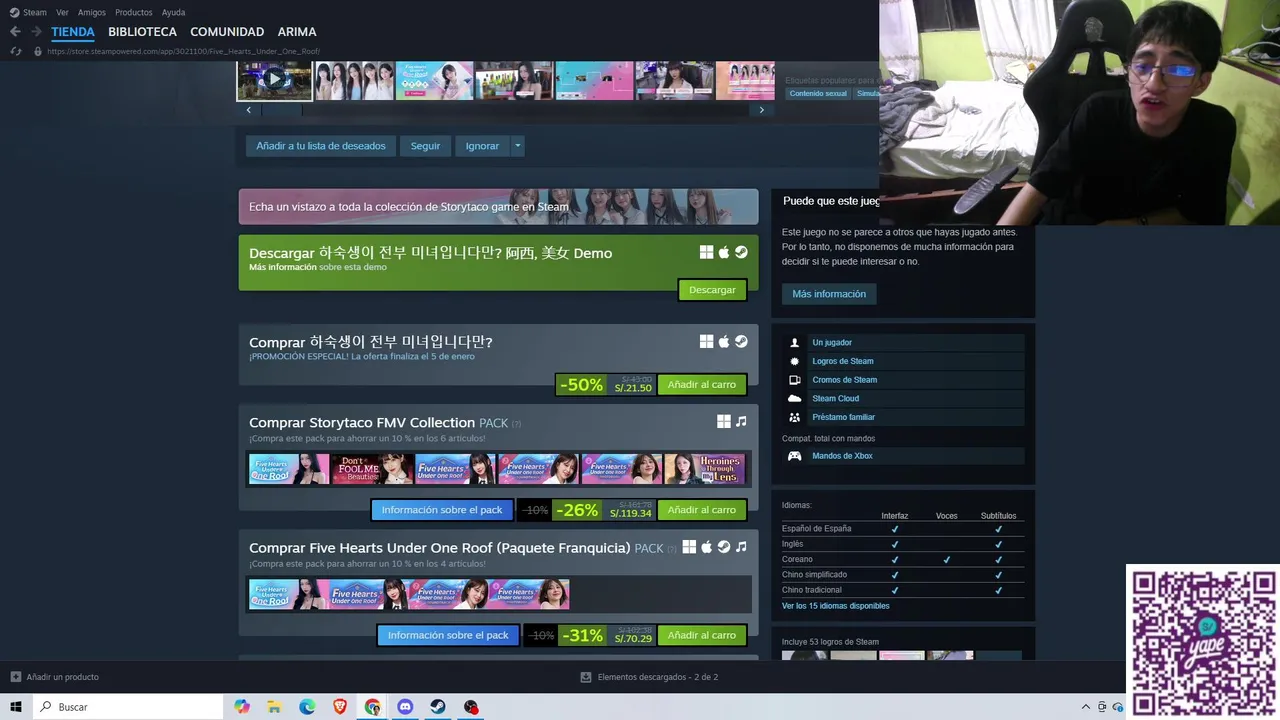The width and height of the screenshot is (1280, 720).
Task: Open the Amigos menu
Action: coord(91,12)
